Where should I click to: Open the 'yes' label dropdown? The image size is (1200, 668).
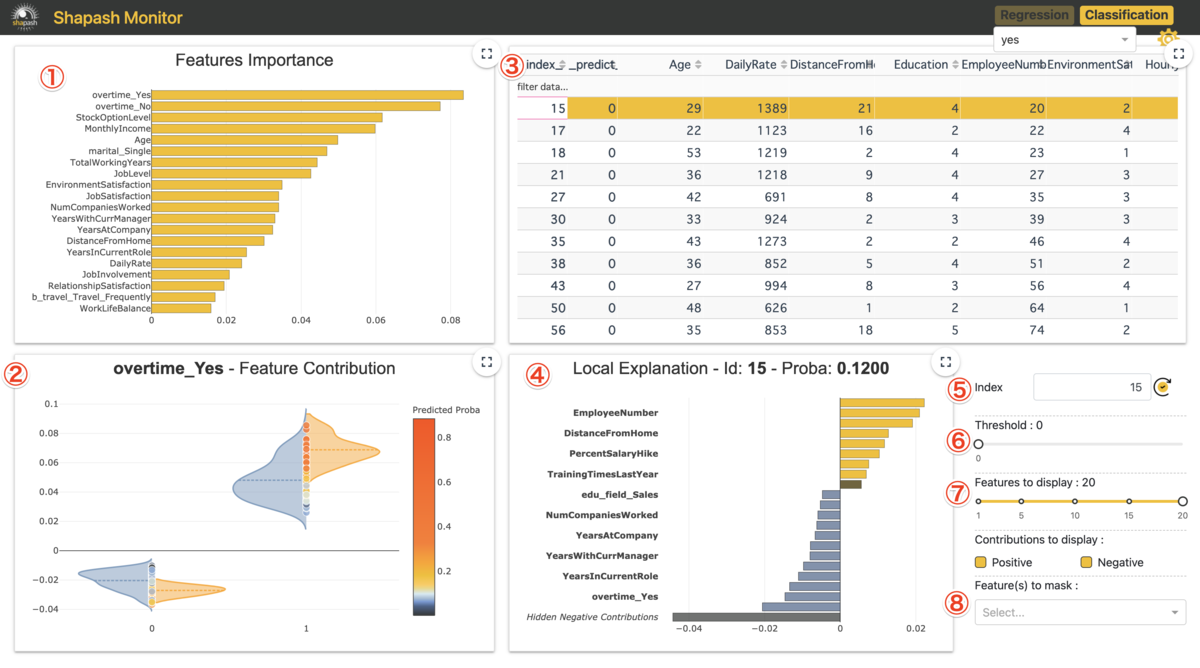1064,40
